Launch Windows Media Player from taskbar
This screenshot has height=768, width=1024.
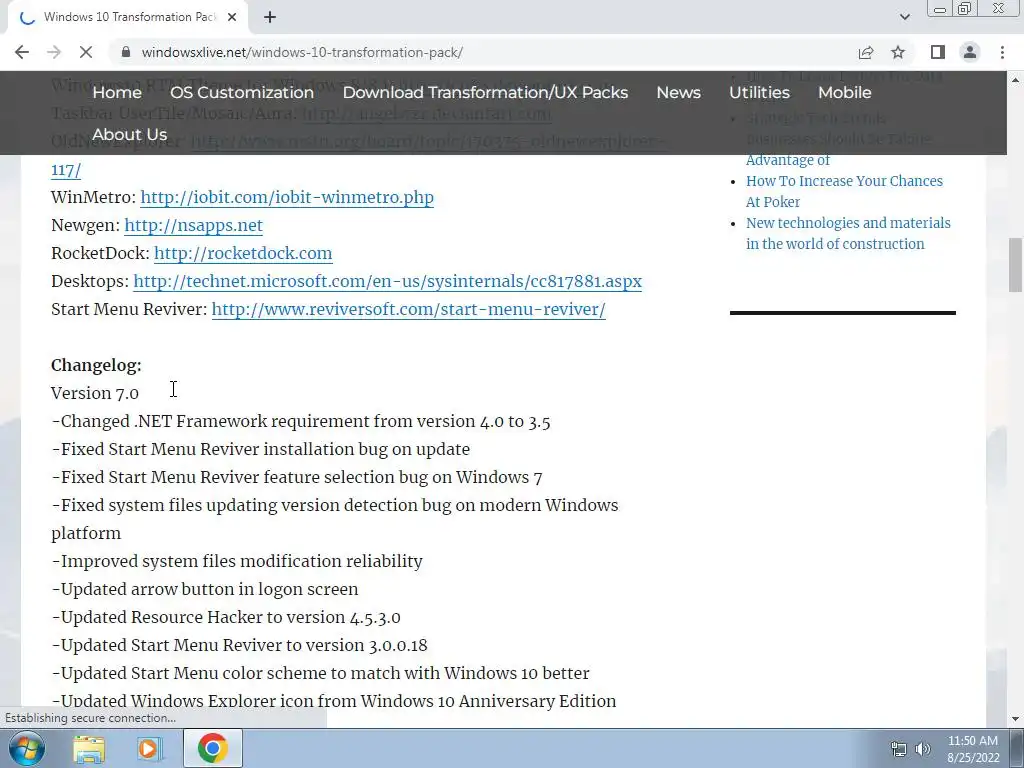click(149, 748)
